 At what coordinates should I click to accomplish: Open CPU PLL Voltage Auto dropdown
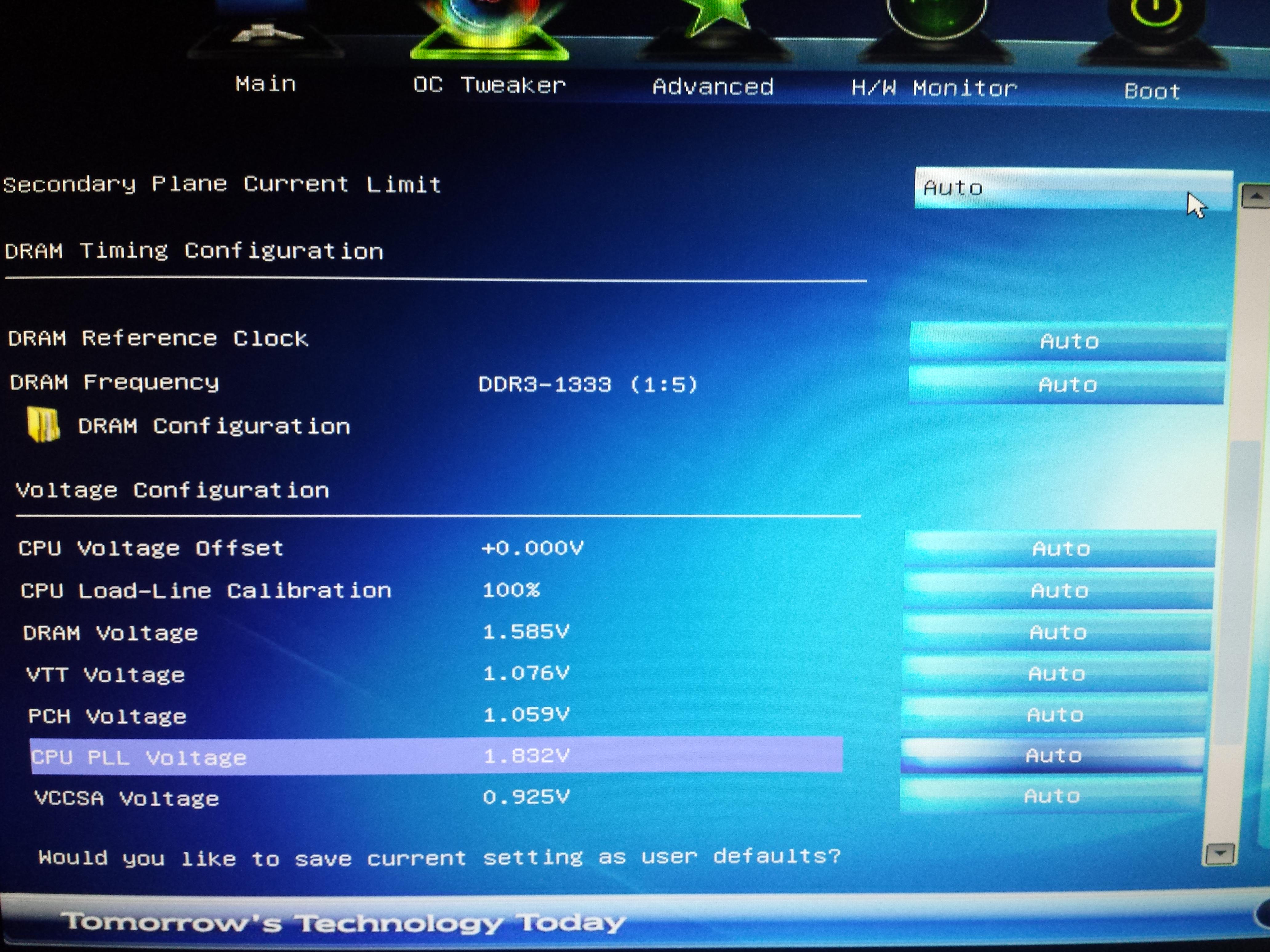(1053, 755)
